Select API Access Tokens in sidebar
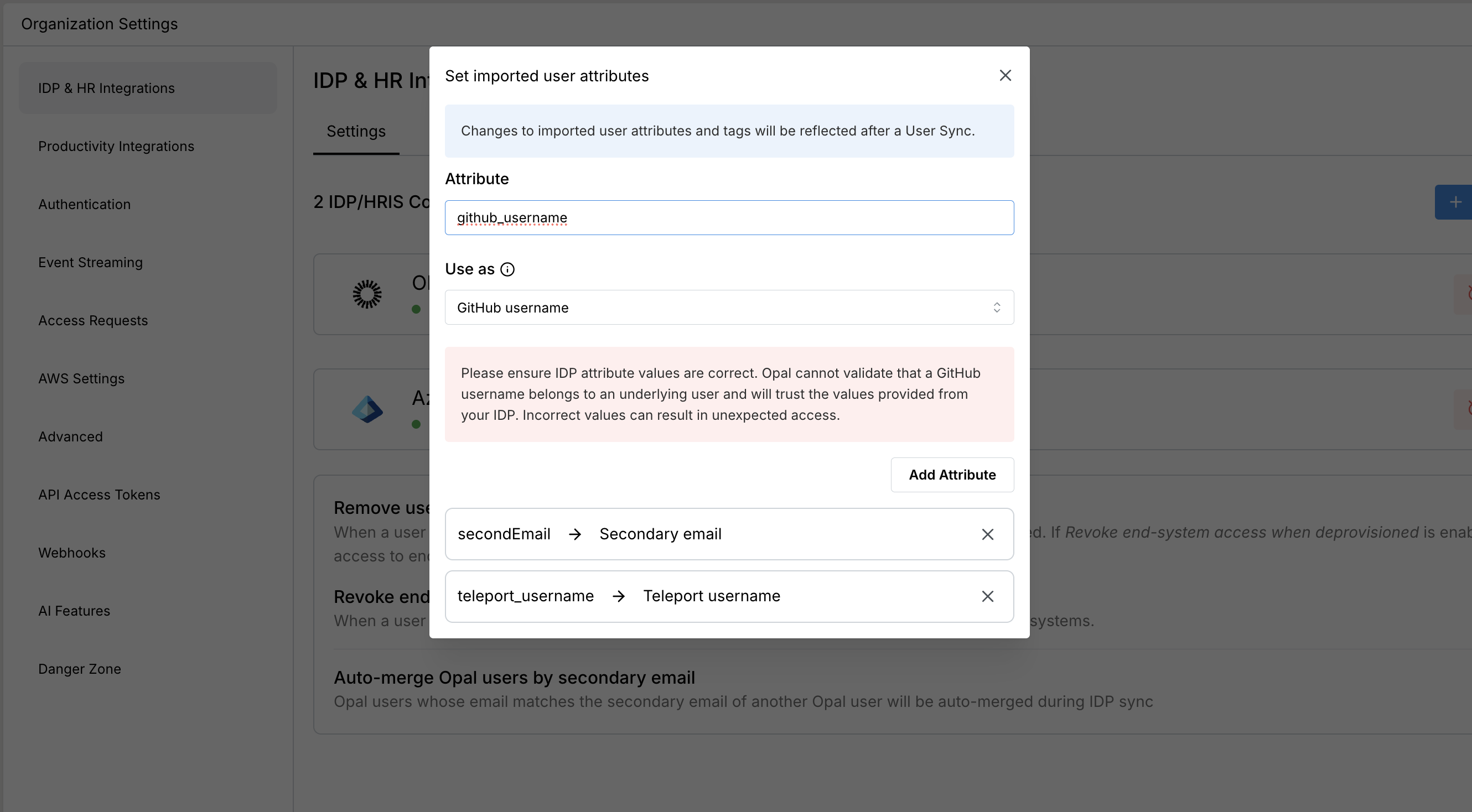The height and width of the screenshot is (812, 1472). tap(99, 495)
